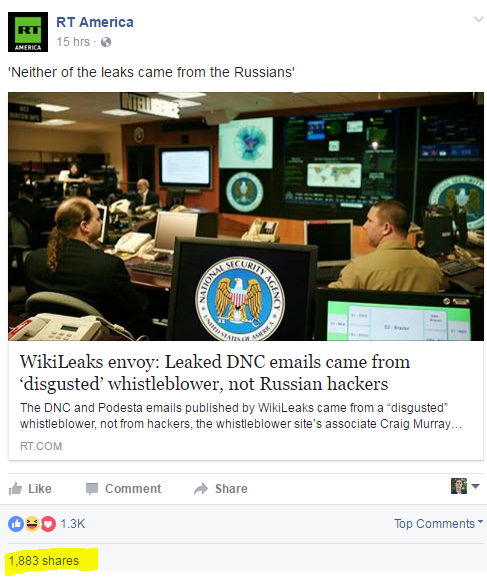Select the Comment button text

click(x=133, y=489)
